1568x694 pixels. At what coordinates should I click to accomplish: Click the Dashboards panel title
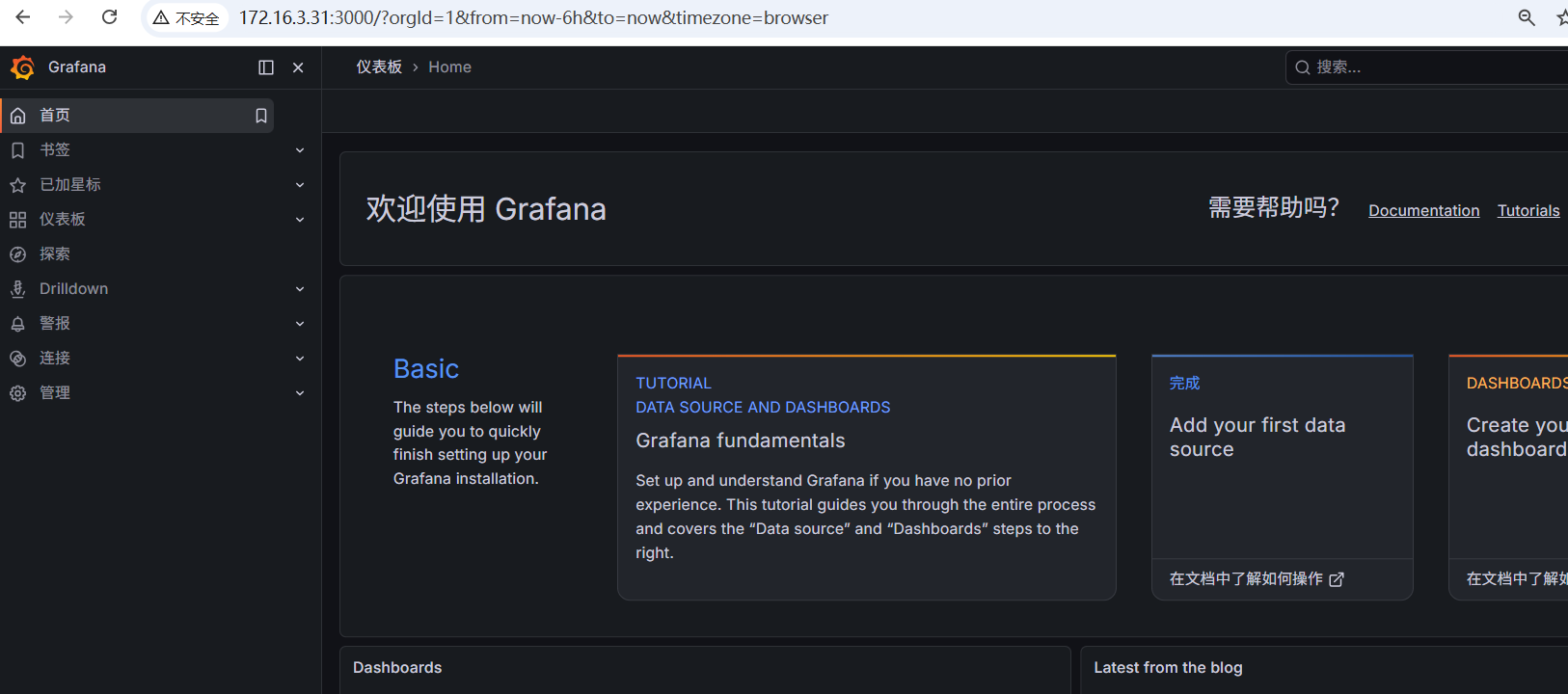[x=397, y=668]
